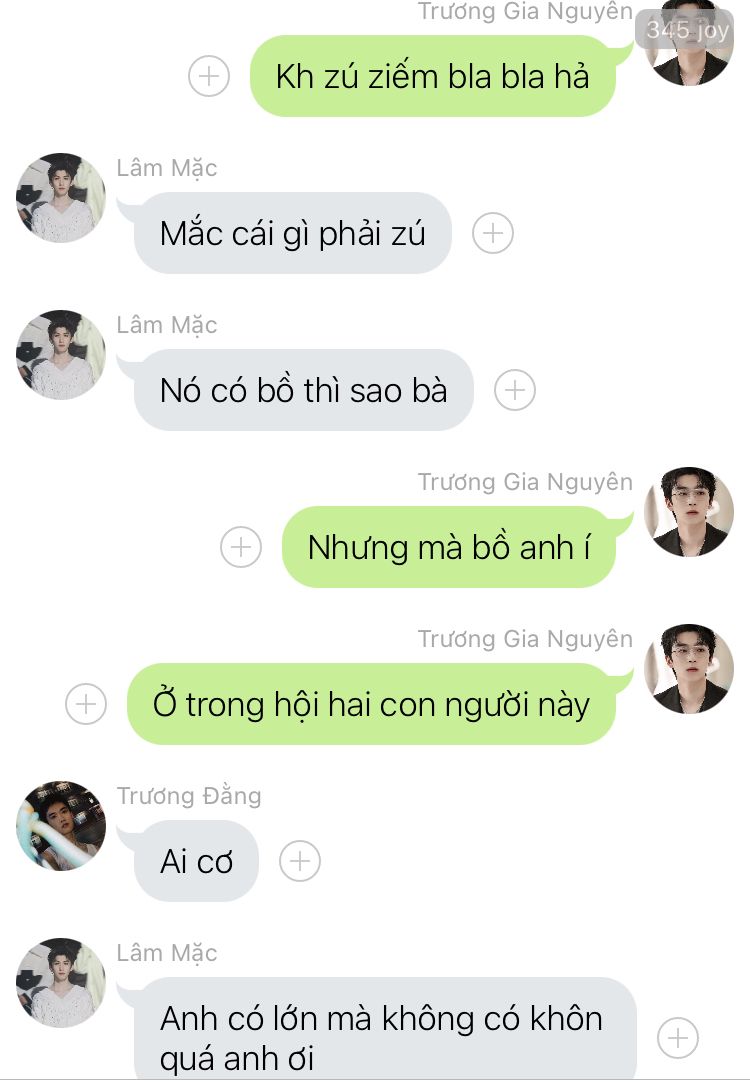Tap plus icon next to "Mắc cái gì phải zú"
This screenshot has height=1082, width=750.
[493, 233]
